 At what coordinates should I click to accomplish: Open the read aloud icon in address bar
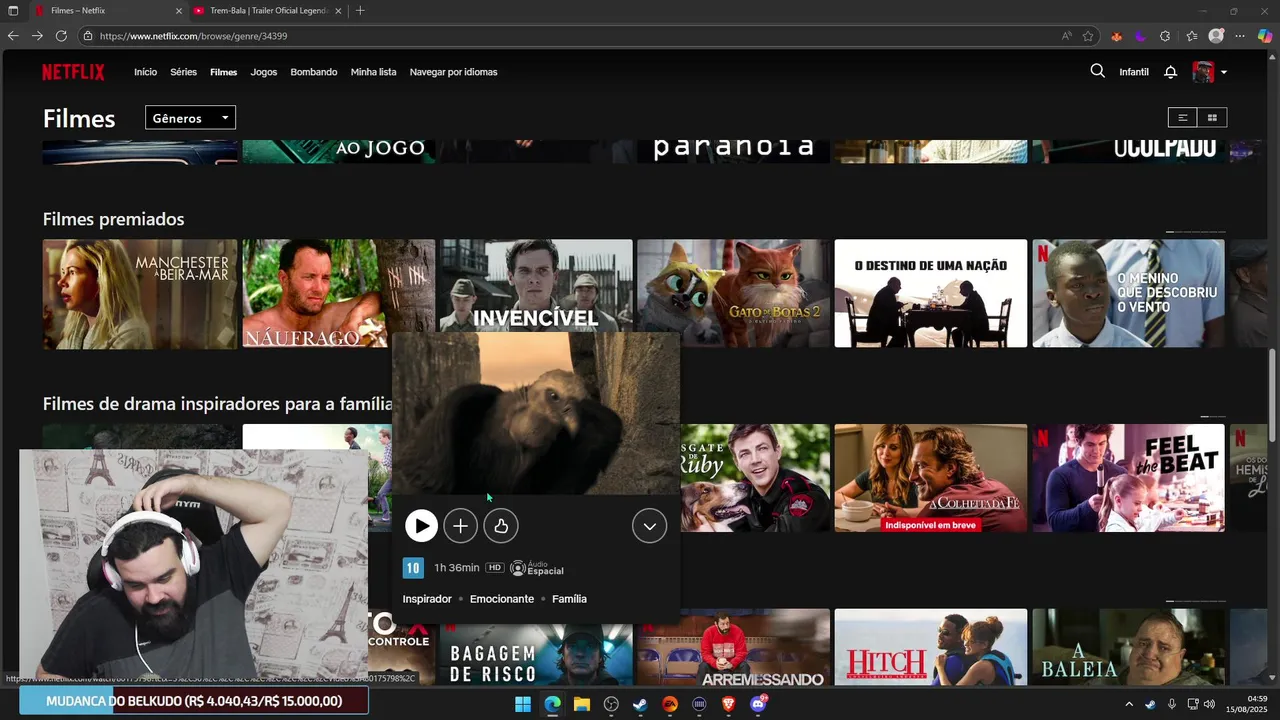(x=1067, y=36)
